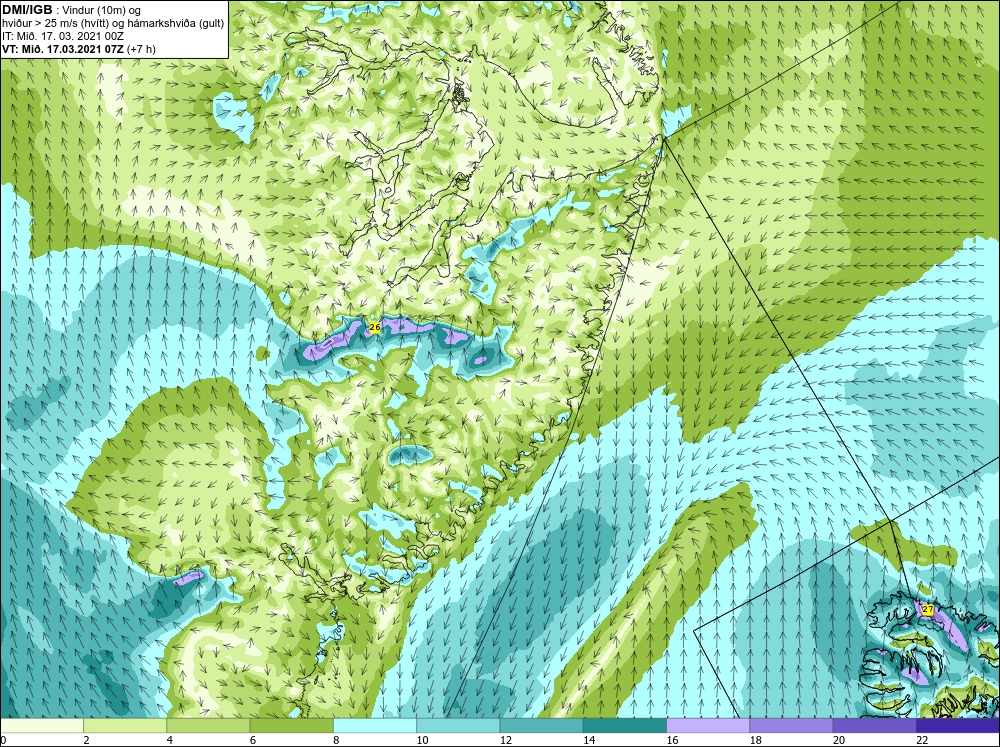Click the legend value 12
Screen dimensions: 1000x747
[x=506, y=740]
